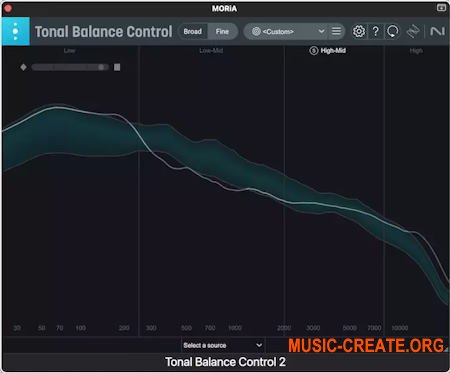
Task: Click the circular arrow reset icon
Action: click(392, 32)
